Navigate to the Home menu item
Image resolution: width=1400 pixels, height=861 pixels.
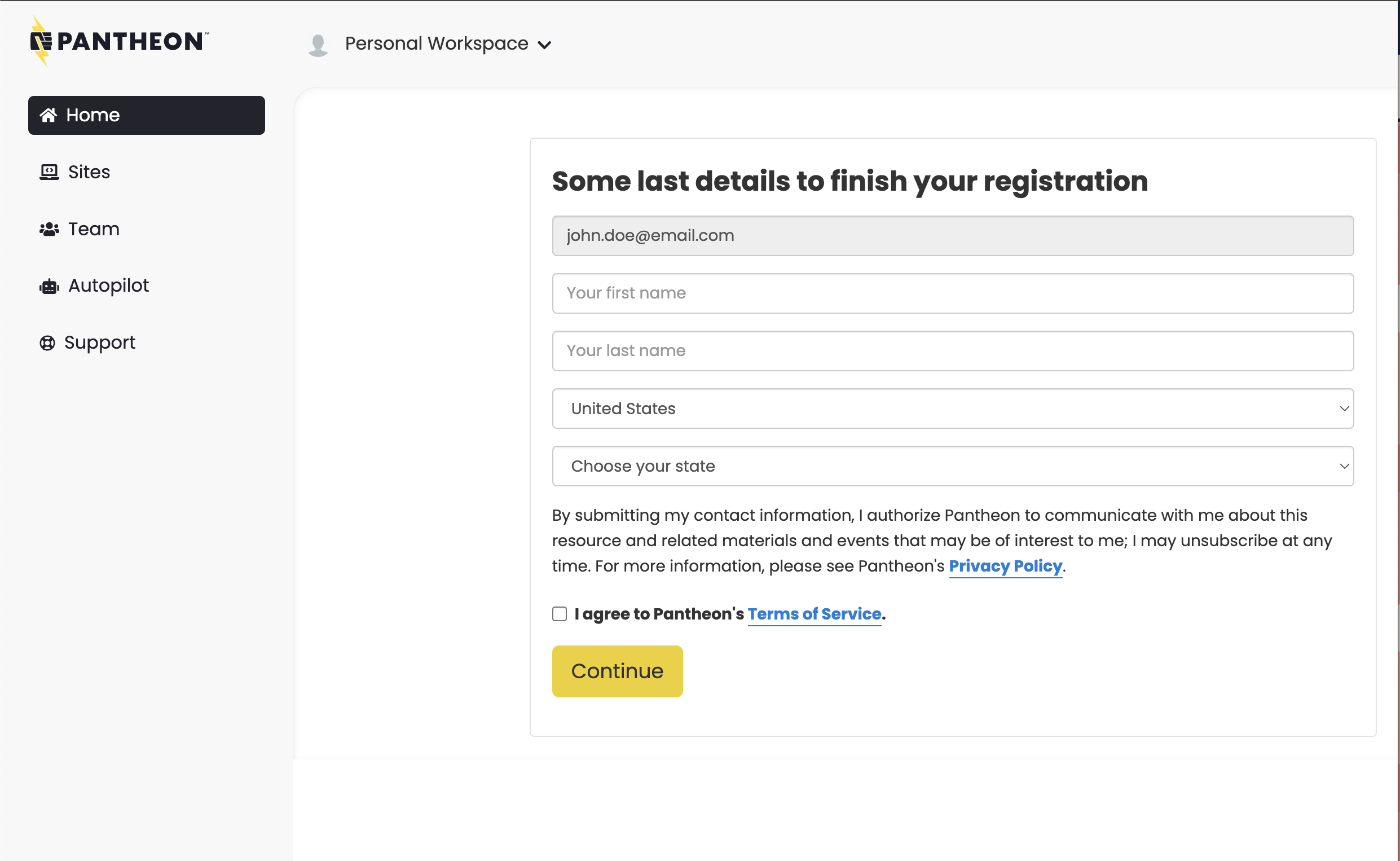pos(146,115)
